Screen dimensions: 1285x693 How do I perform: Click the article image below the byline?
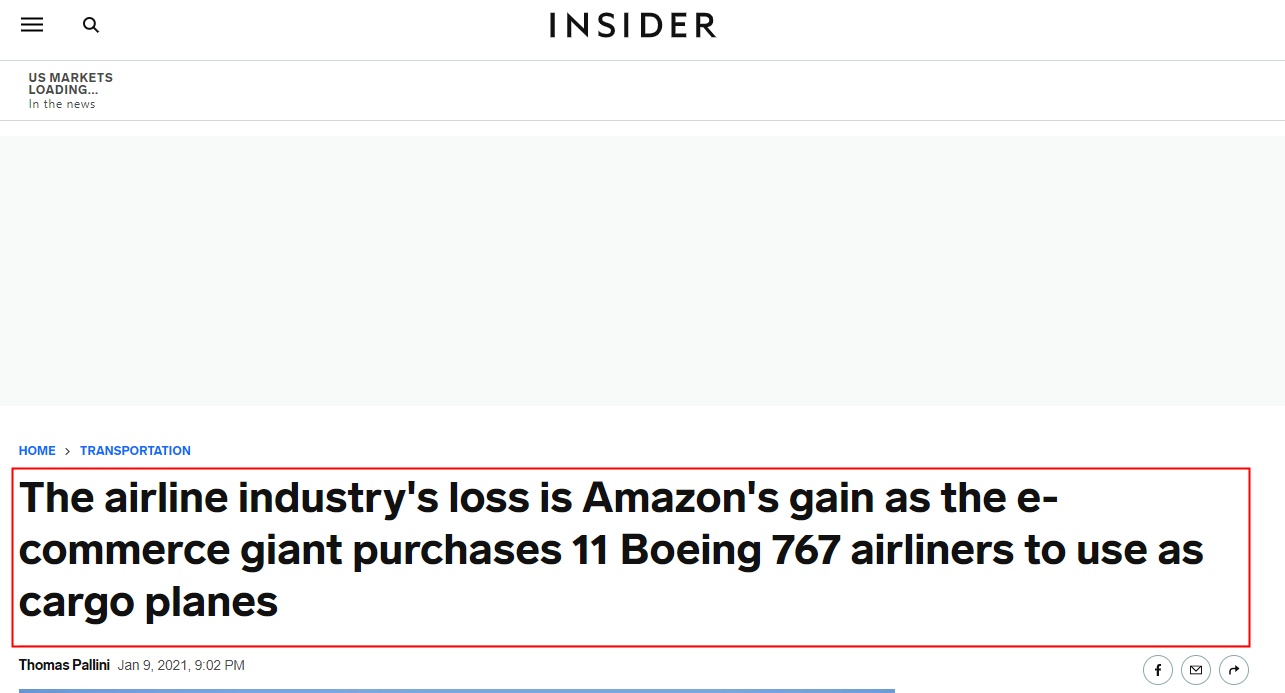pos(456,690)
